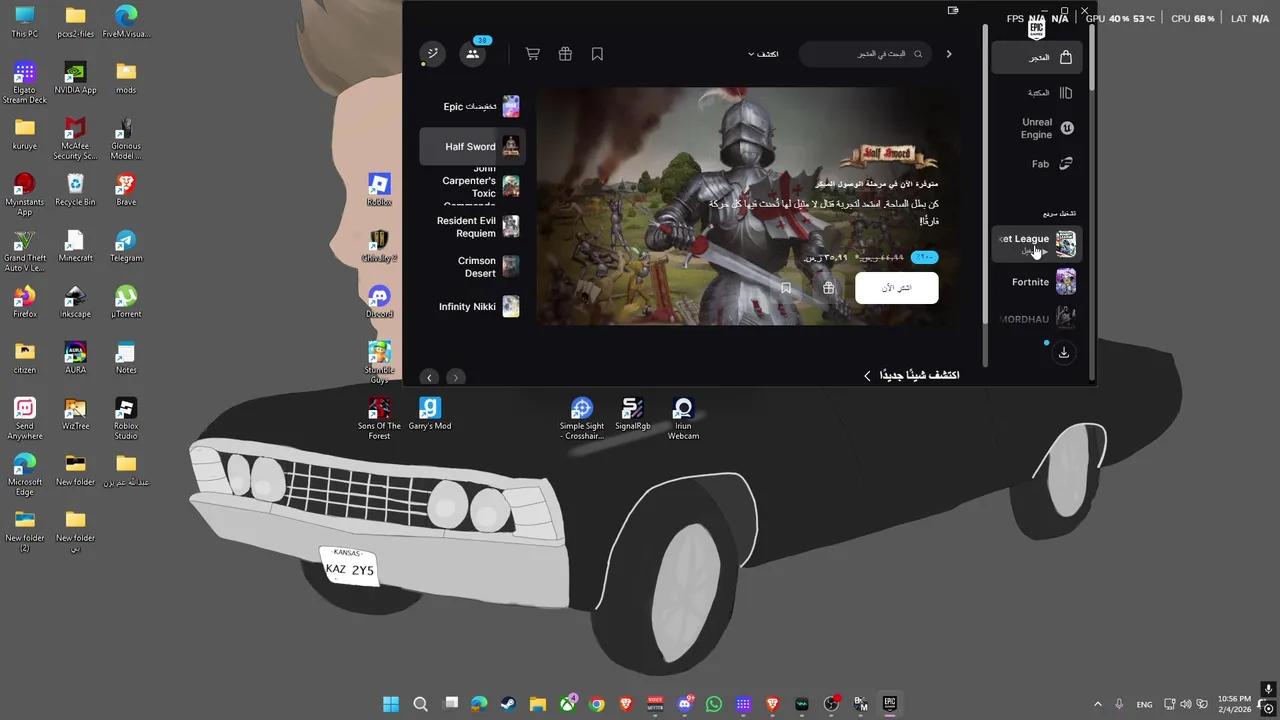Select the Minecraft desktop icon
This screenshot has height=720, width=1280.
click(75, 246)
